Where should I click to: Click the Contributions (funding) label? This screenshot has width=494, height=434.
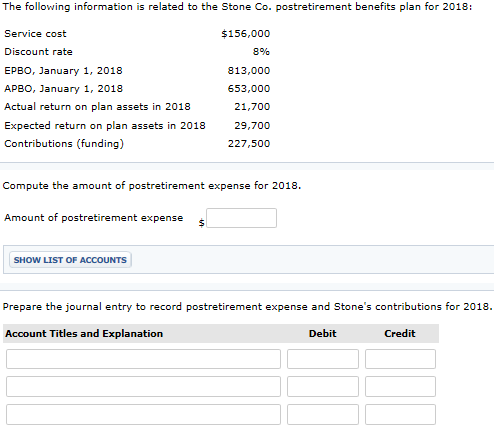coord(64,144)
